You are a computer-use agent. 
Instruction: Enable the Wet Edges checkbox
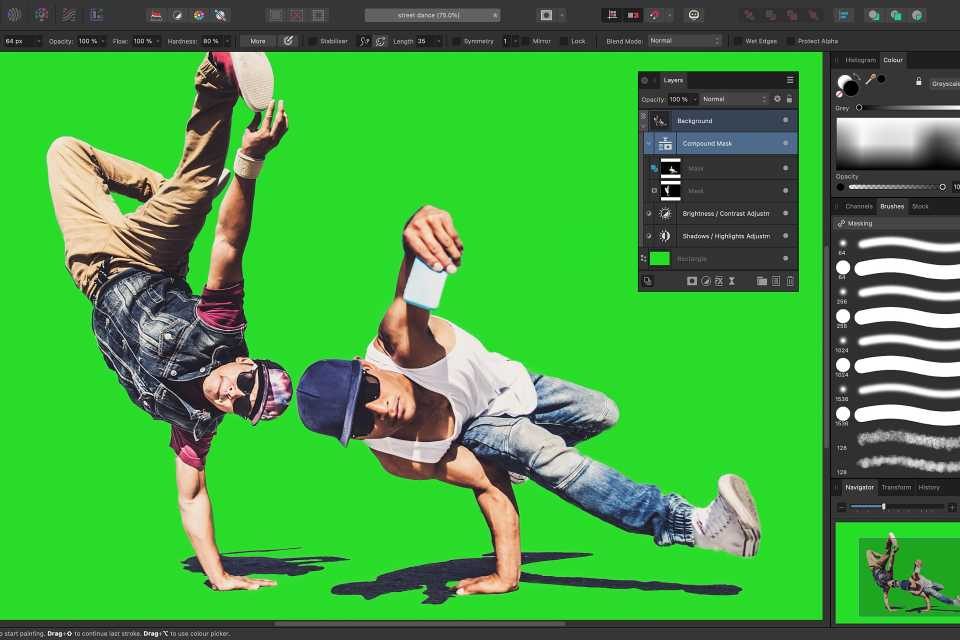(x=738, y=41)
